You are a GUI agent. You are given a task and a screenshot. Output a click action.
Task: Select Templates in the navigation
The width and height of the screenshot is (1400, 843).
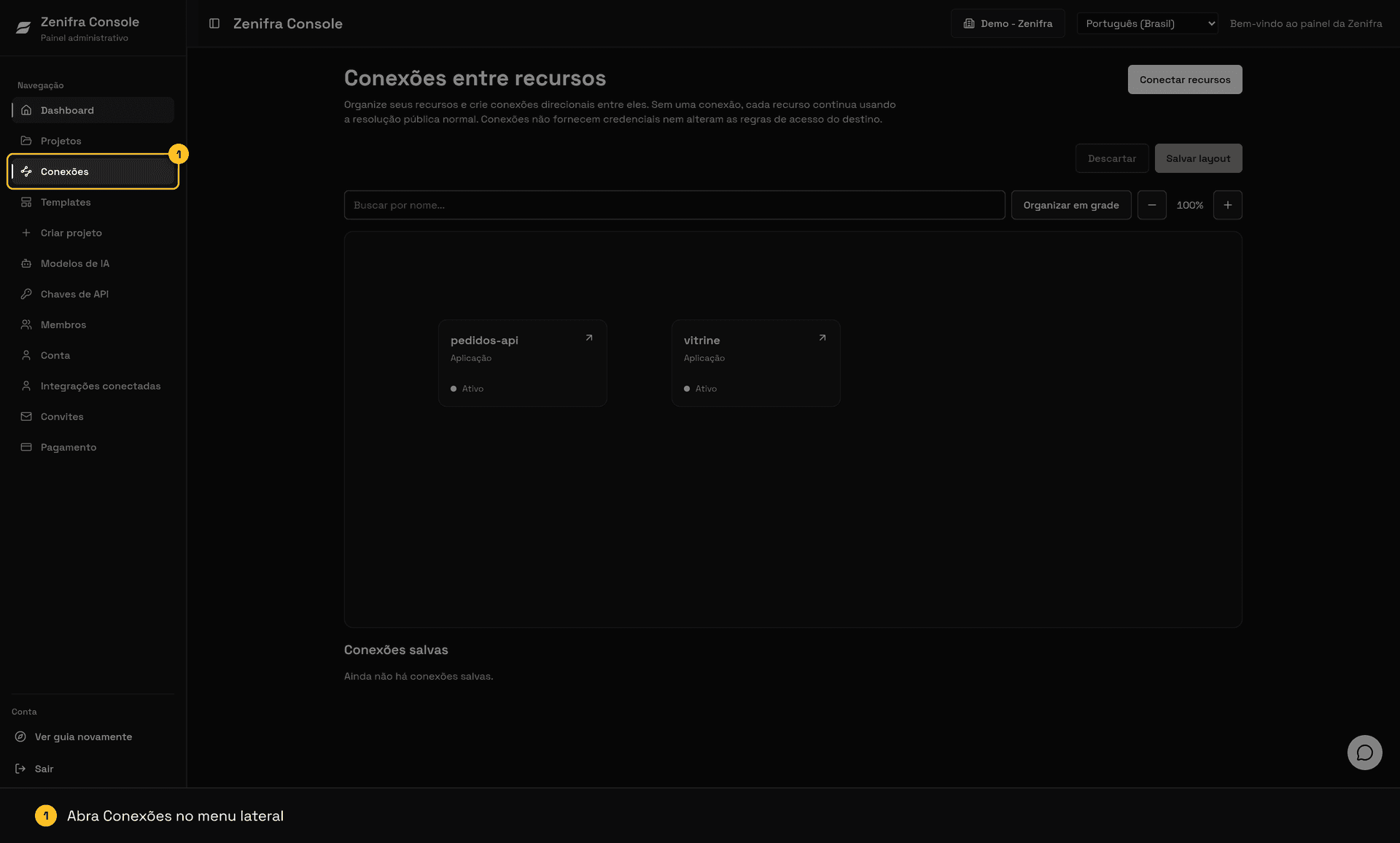coord(93,202)
